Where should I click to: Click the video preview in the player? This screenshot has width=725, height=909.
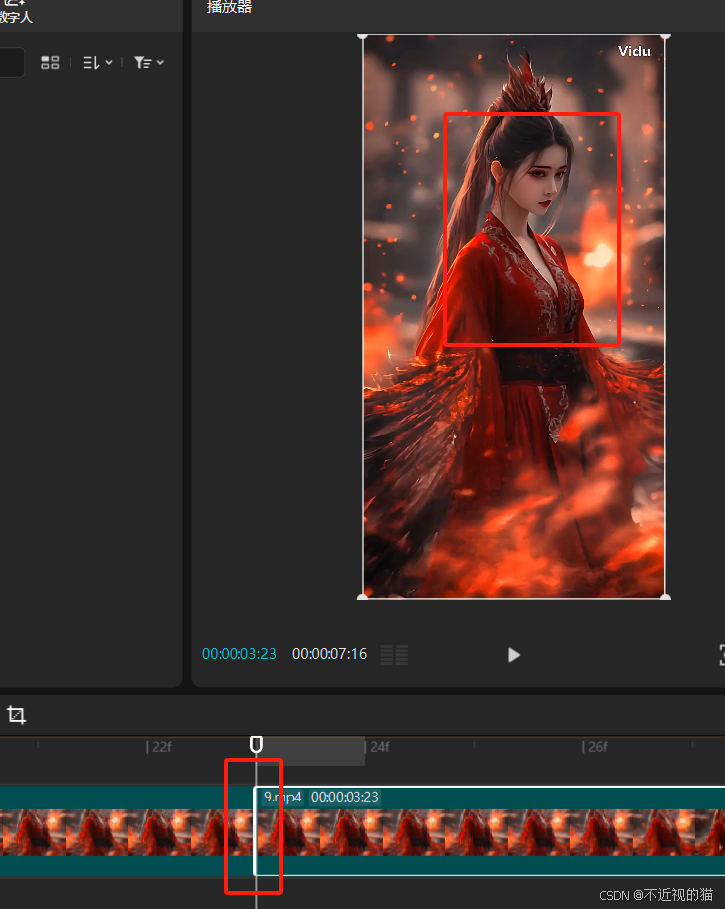(x=513, y=317)
